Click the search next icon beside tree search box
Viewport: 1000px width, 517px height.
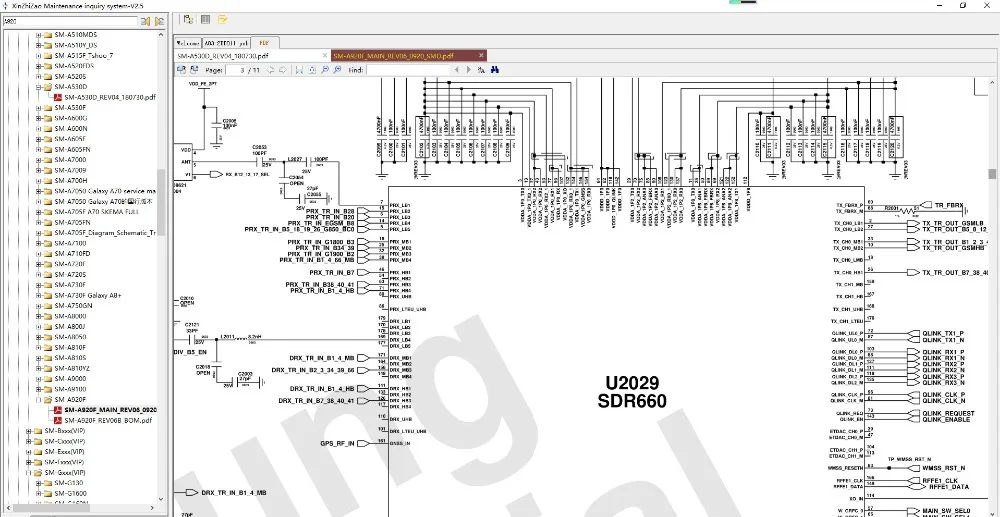click(x=159, y=21)
